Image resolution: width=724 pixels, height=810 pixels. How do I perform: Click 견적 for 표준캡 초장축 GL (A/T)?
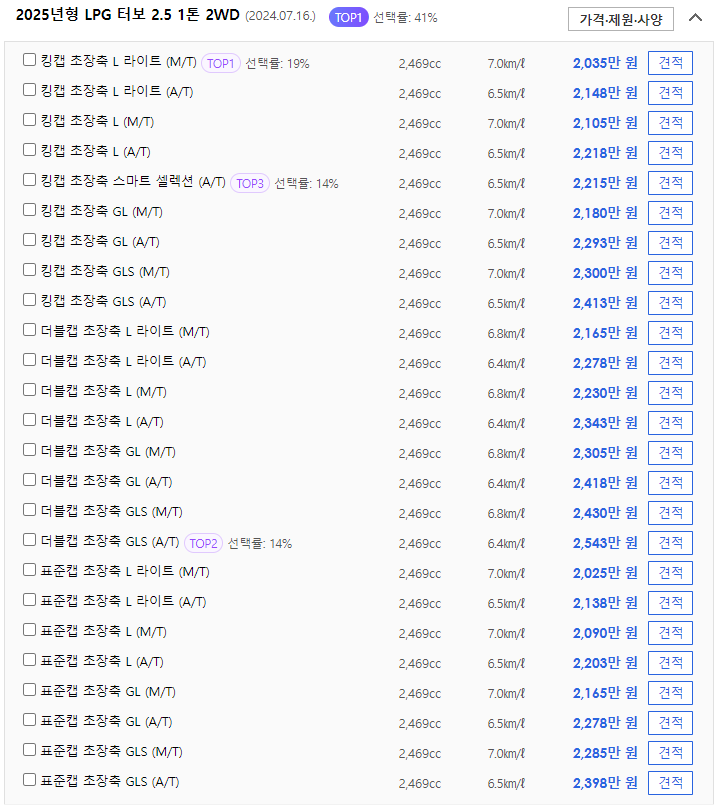click(x=670, y=722)
